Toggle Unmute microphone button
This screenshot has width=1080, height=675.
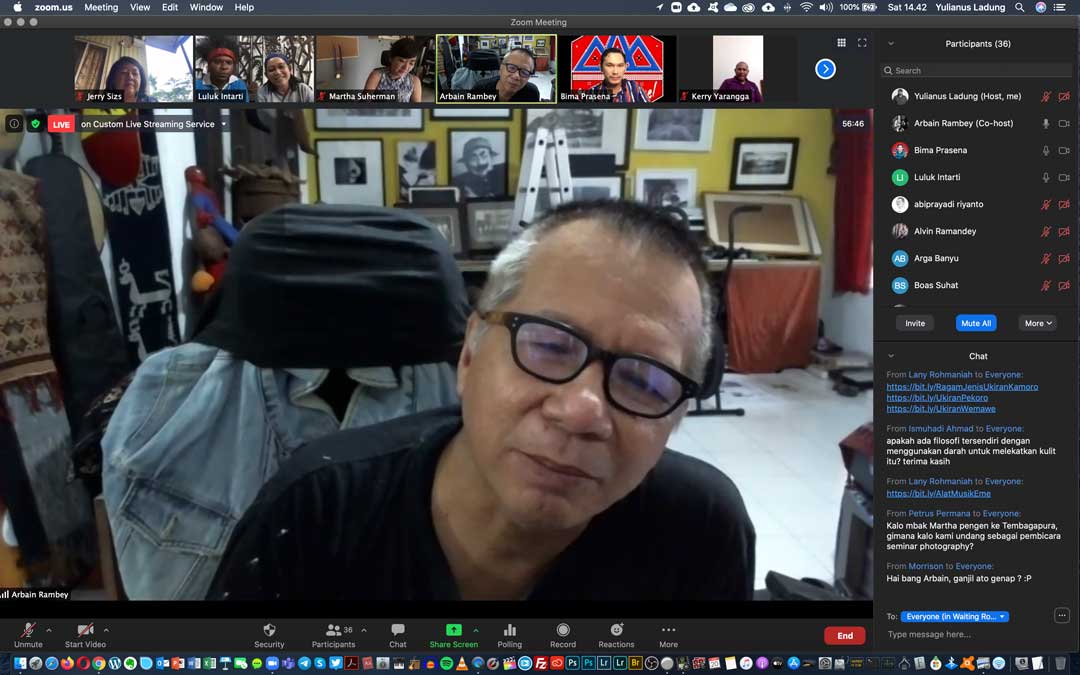pyautogui.click(x=28, y=630)
